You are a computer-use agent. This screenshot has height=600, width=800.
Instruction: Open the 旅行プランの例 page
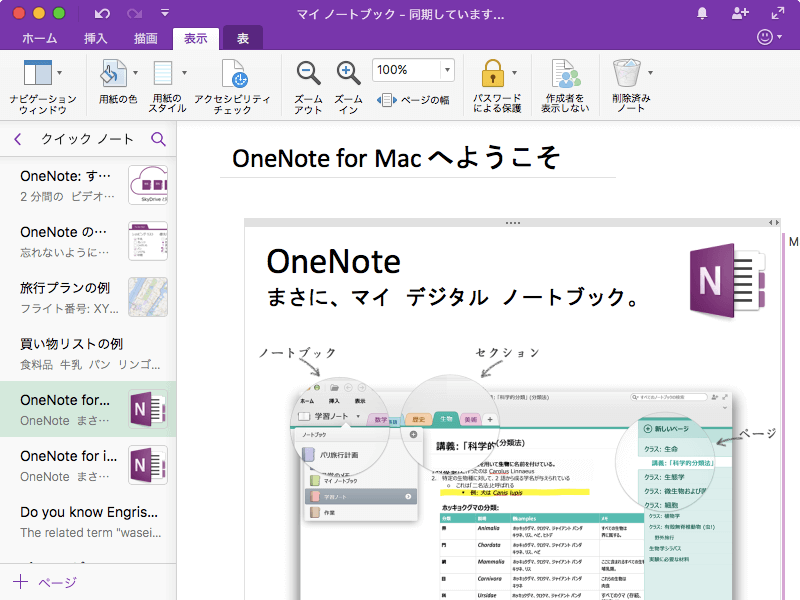[88, 297]
